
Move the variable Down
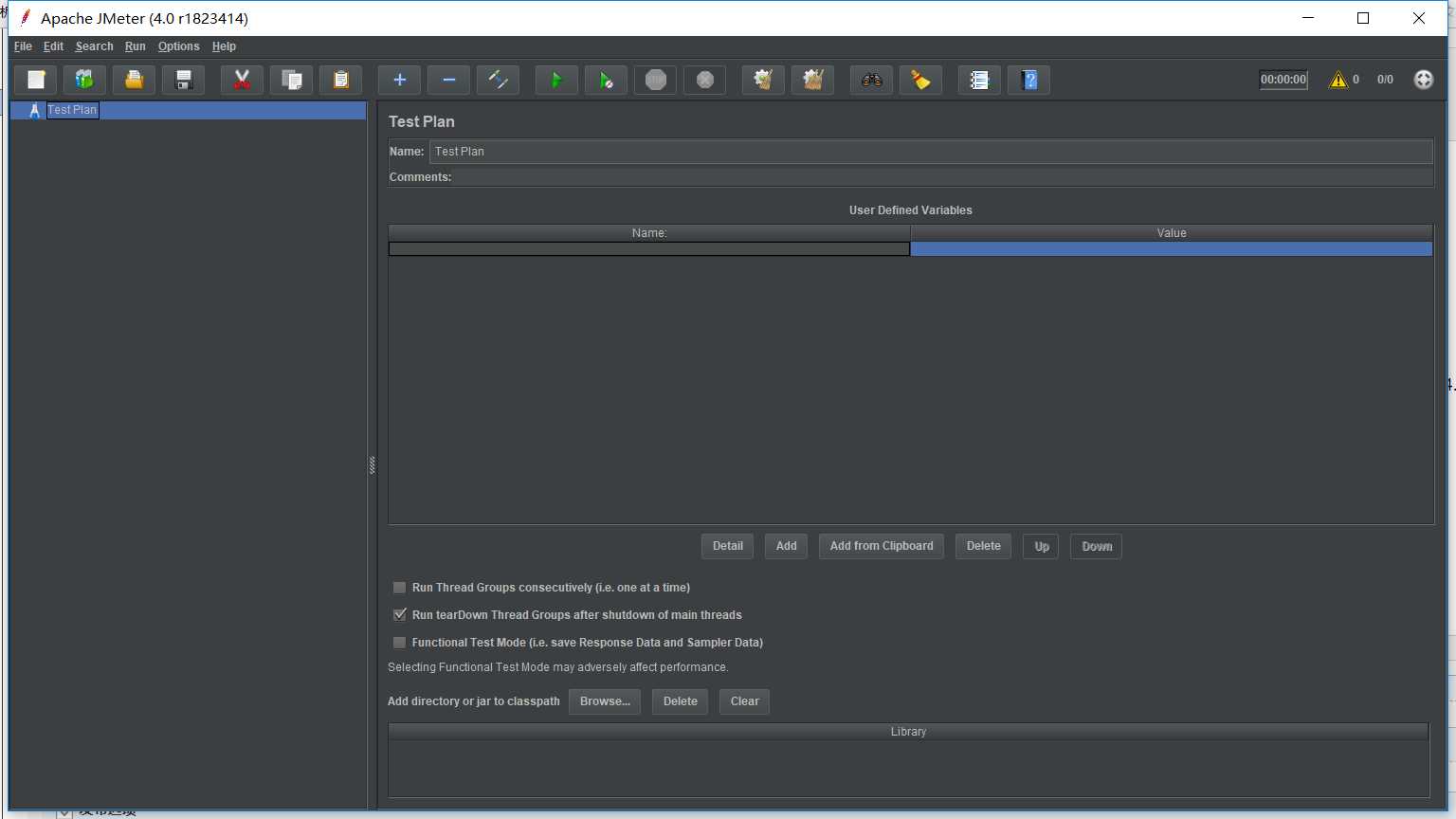point(1097,547)
